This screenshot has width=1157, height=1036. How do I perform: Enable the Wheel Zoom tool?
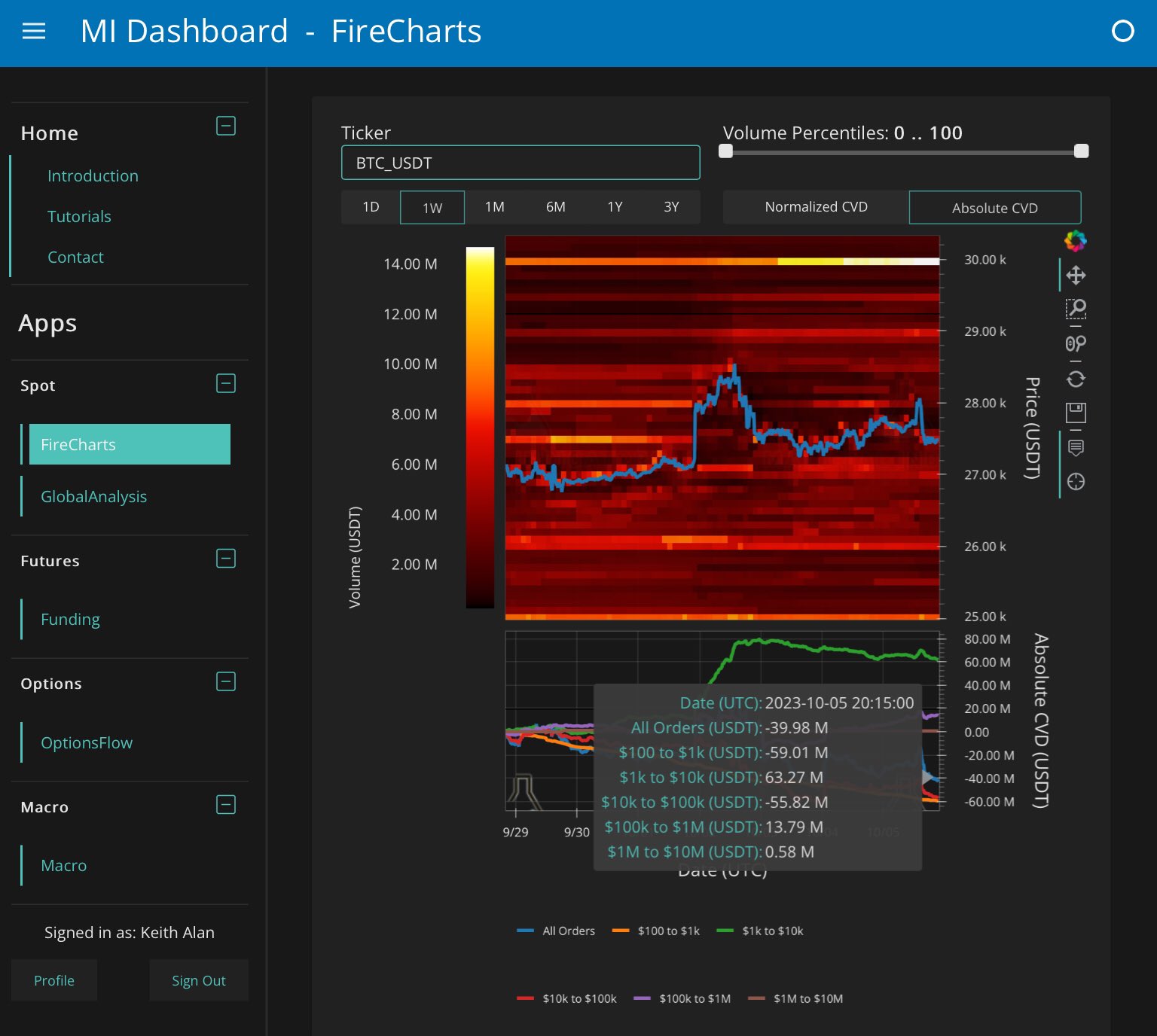[1076, 343]
